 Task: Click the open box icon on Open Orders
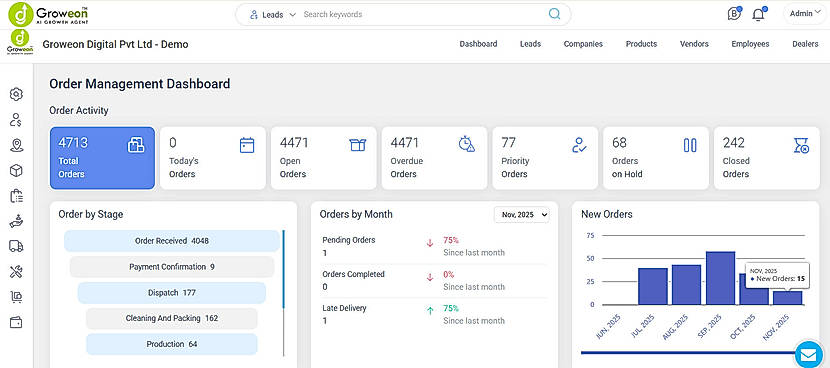[358, 145]
